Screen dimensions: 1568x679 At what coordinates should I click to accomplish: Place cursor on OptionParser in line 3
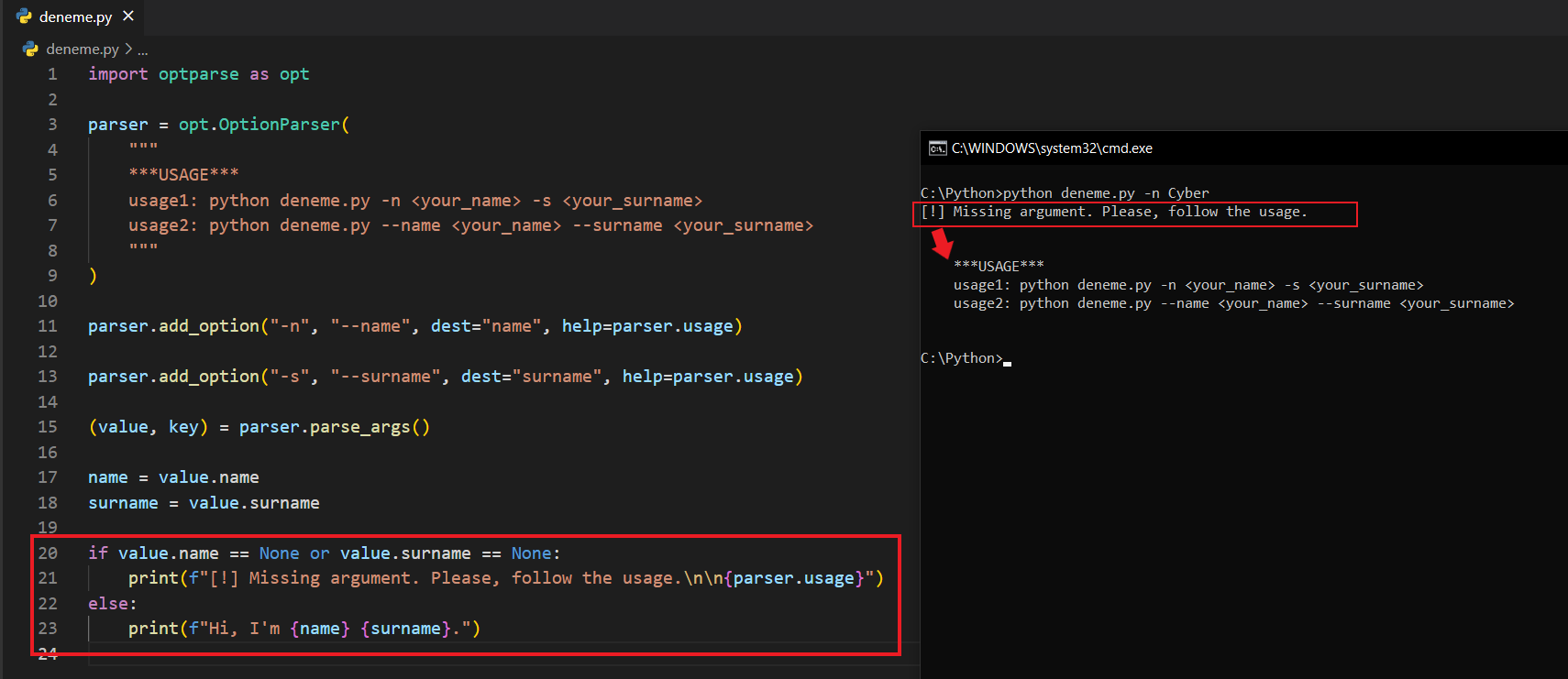pos(279,125)
